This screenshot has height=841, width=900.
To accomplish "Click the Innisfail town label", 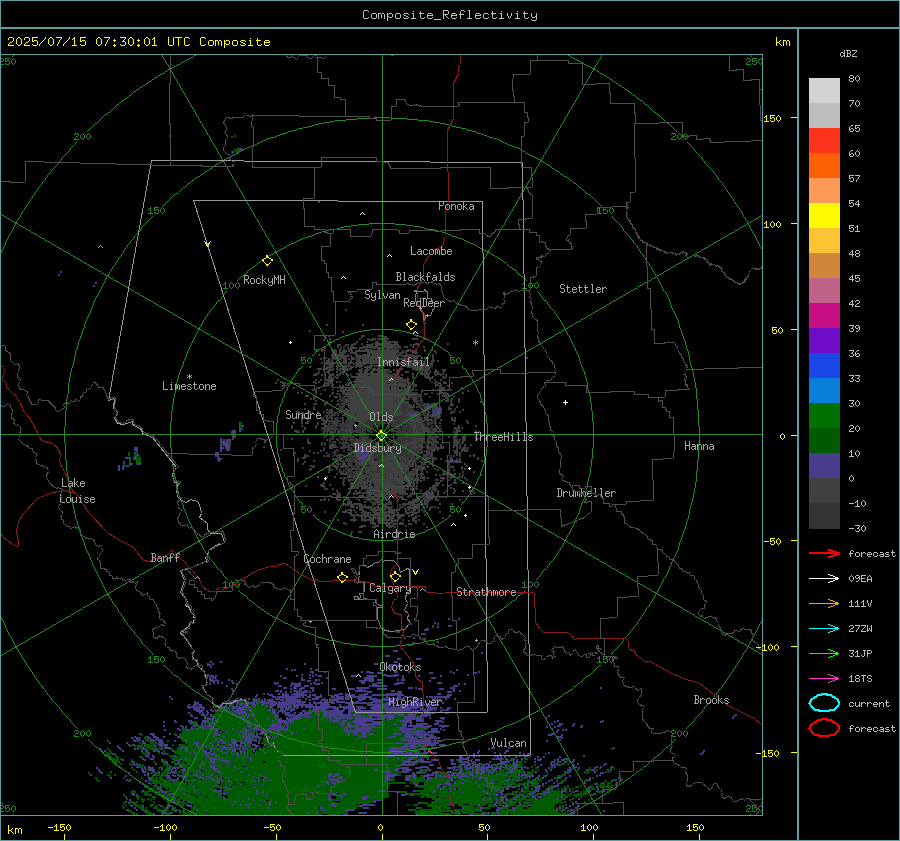I will [404, 362].
